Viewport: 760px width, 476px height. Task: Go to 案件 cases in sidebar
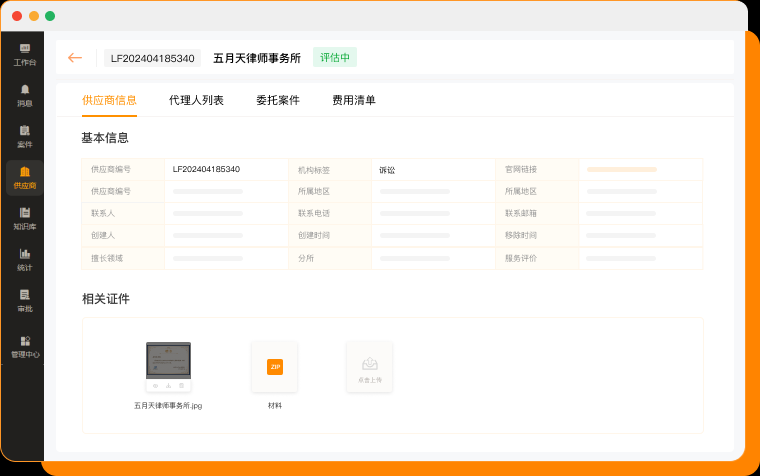pos(24,136)
